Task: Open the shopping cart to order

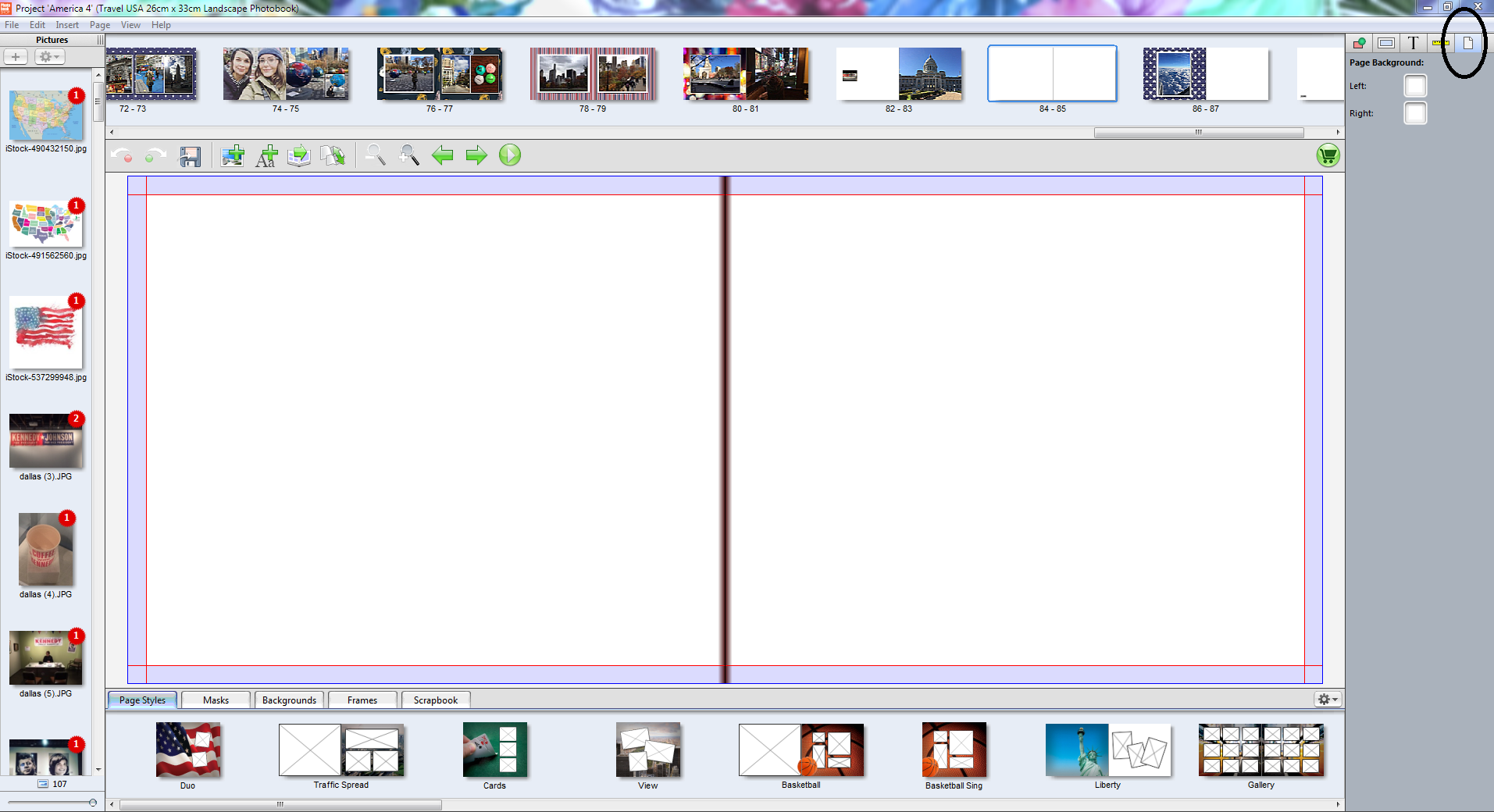Action: pyautogui.click(x=1328, y=155)
